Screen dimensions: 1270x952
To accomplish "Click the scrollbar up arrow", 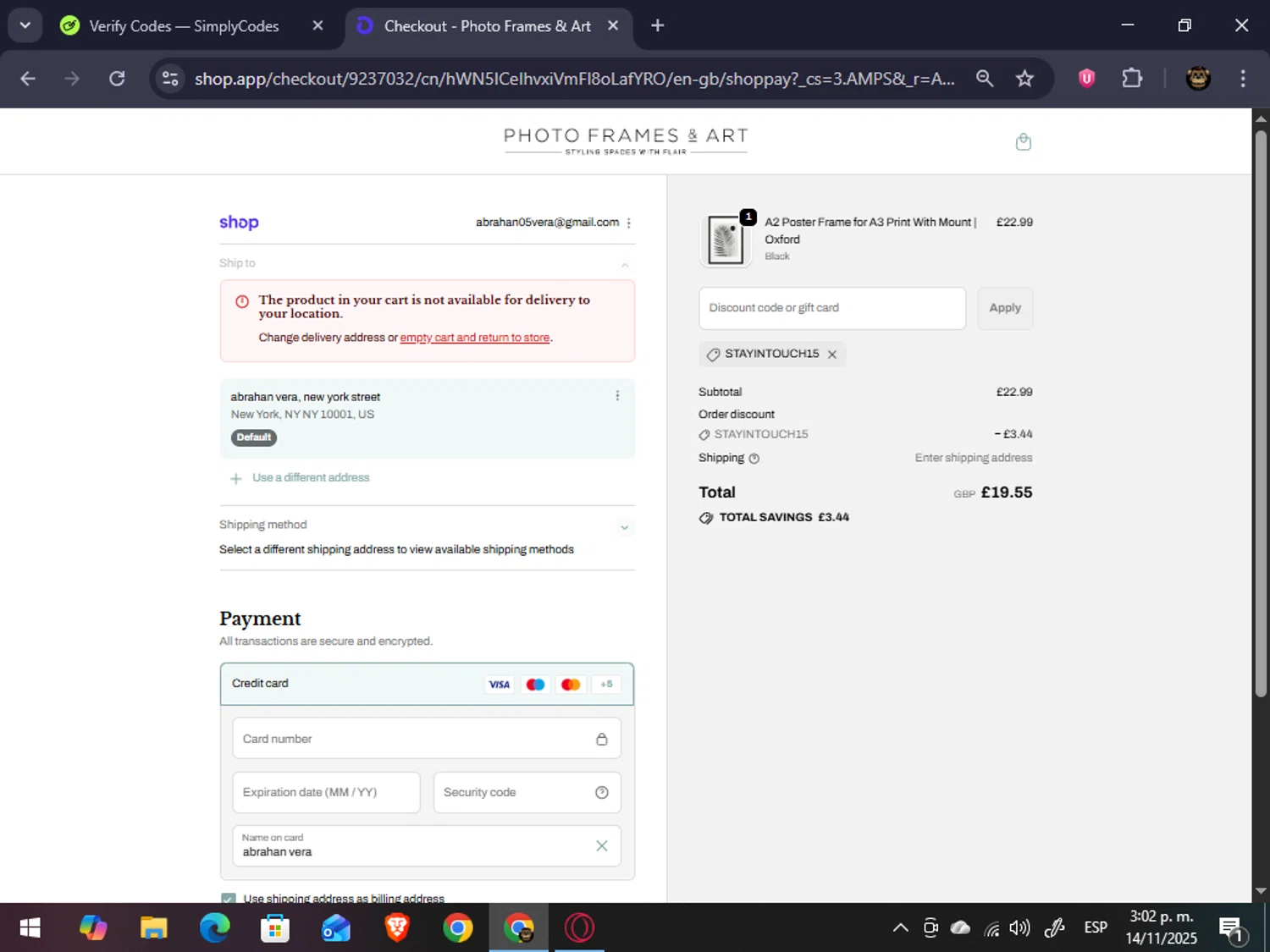I will [1261, 118].
